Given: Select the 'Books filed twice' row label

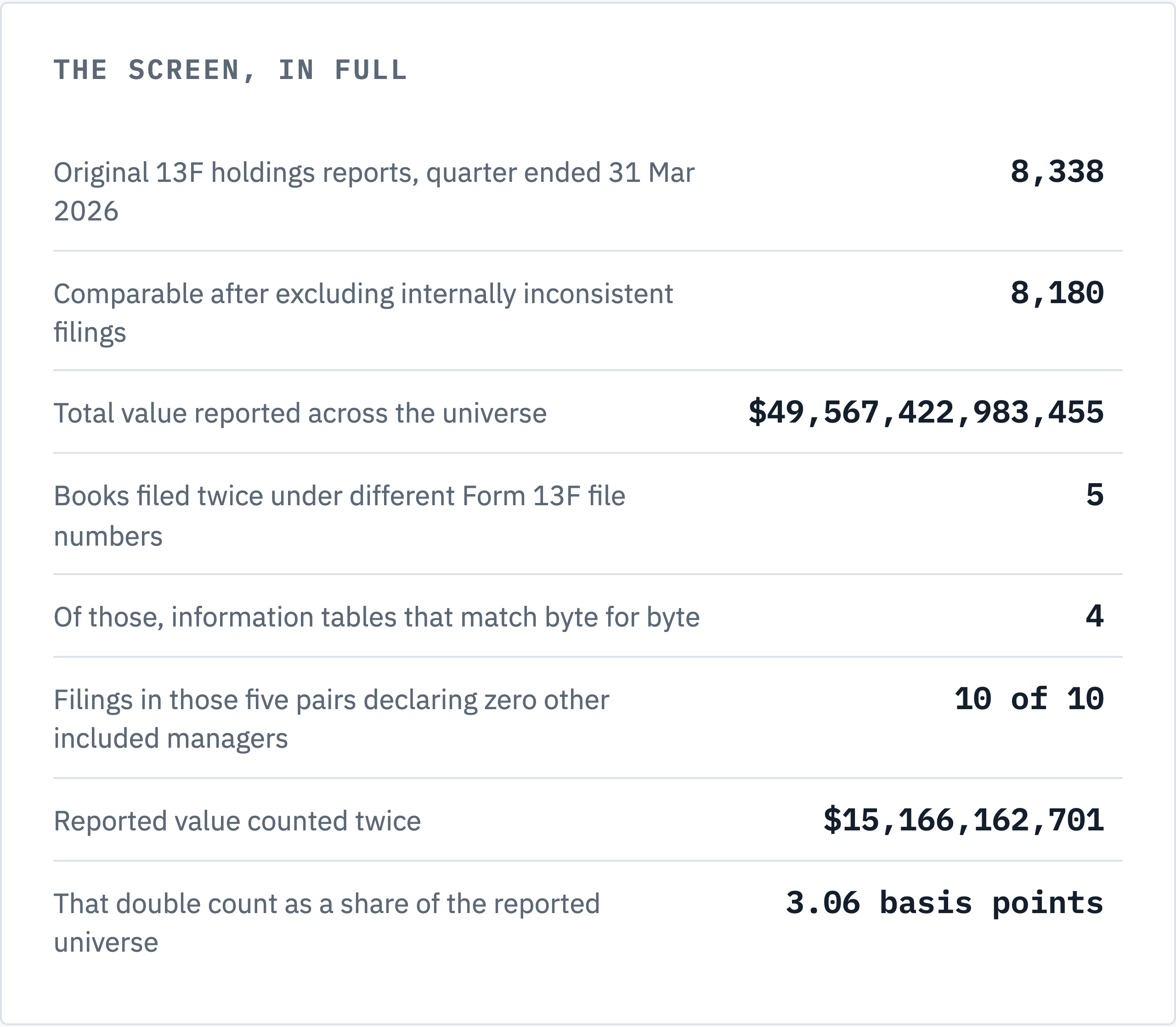Looking at the screenshot, I should [x=339, y=516].
